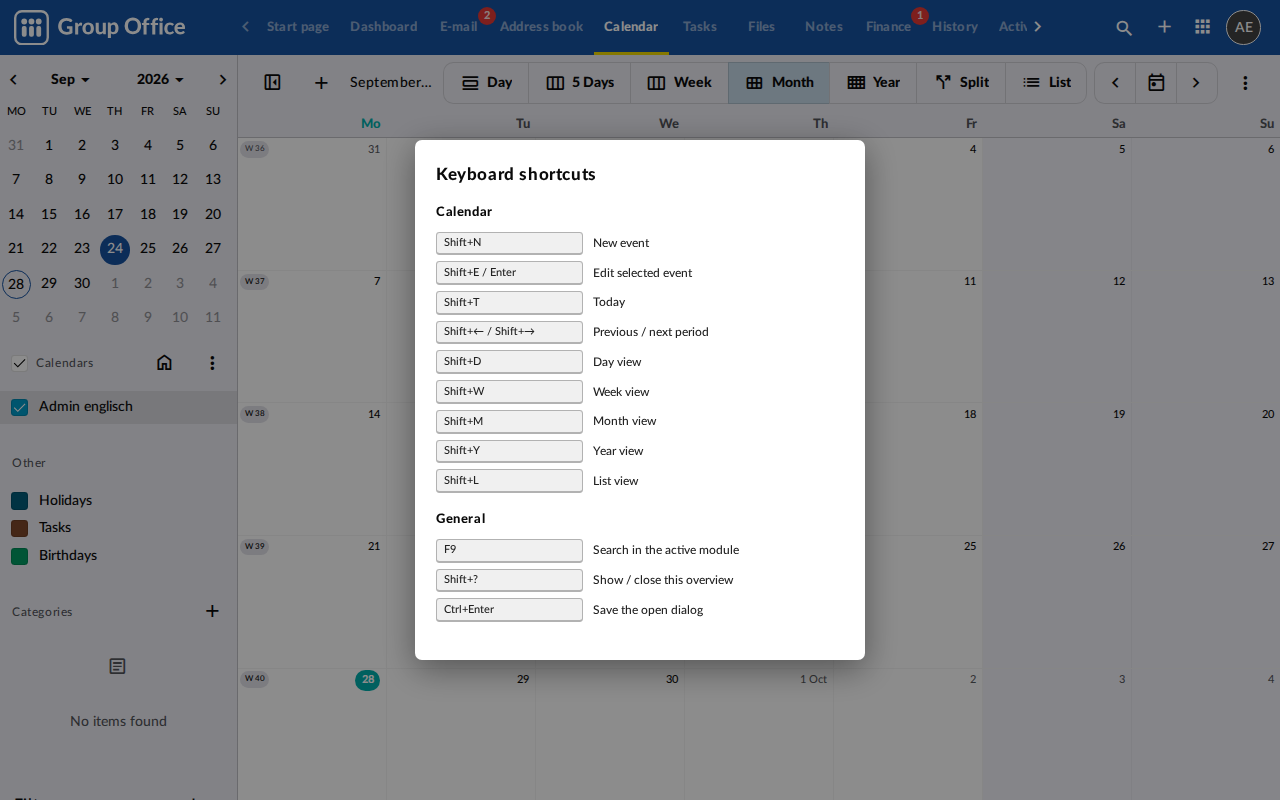The width and height of the screenshot is (1280, 800).
Task: Open the E-mail tab
Action: (459, 27)
